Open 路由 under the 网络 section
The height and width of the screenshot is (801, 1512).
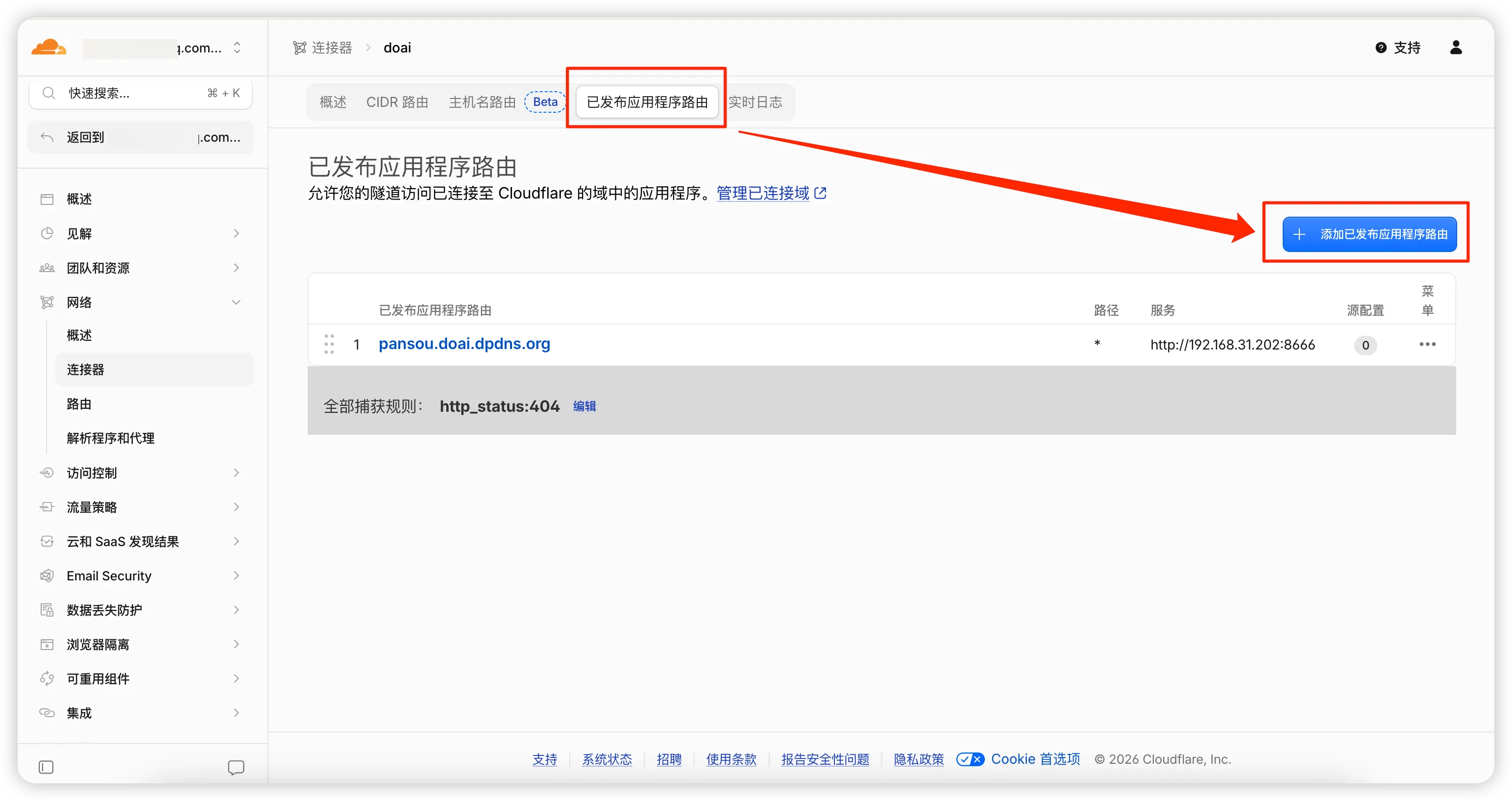pos(79,403)
